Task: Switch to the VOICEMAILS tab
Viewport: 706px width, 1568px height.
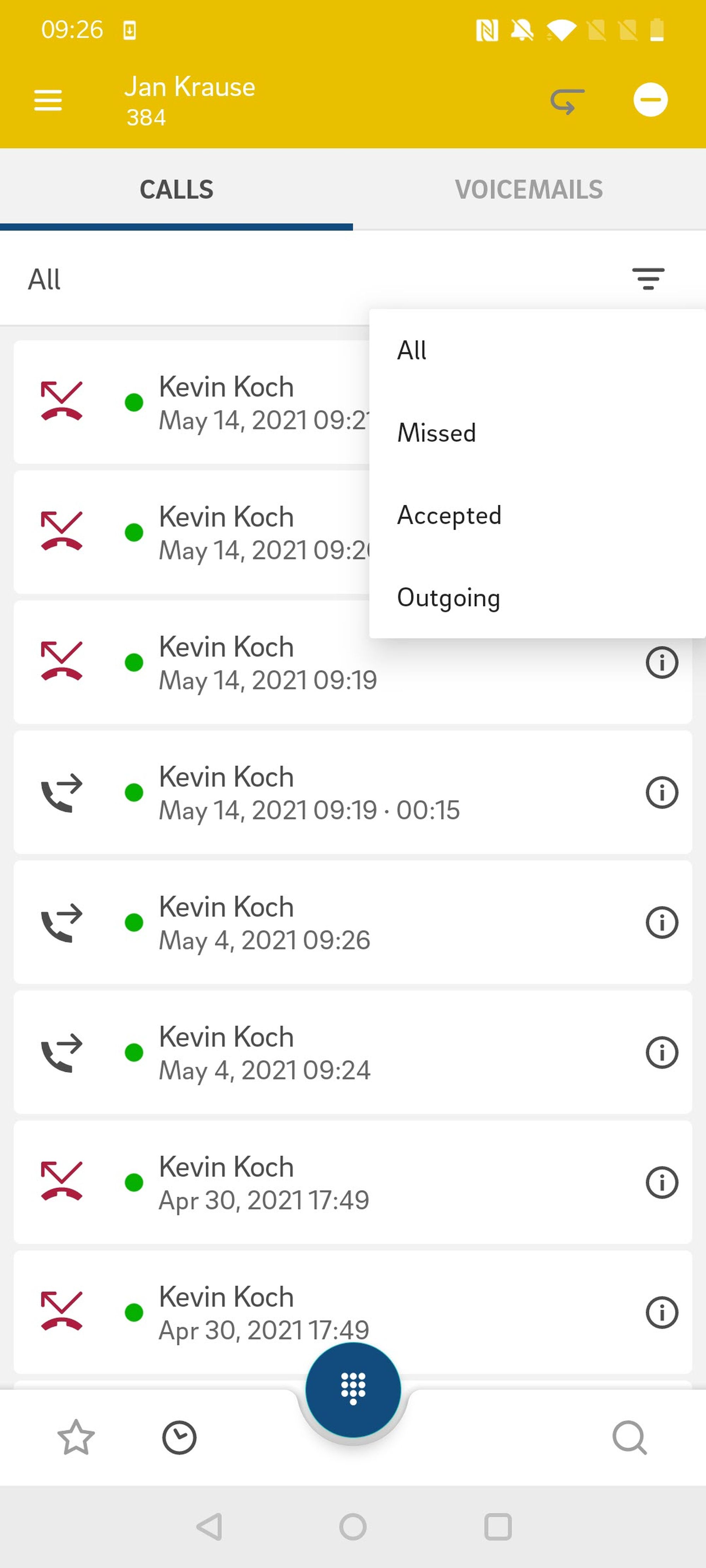Action: click(x=529, y=189)
